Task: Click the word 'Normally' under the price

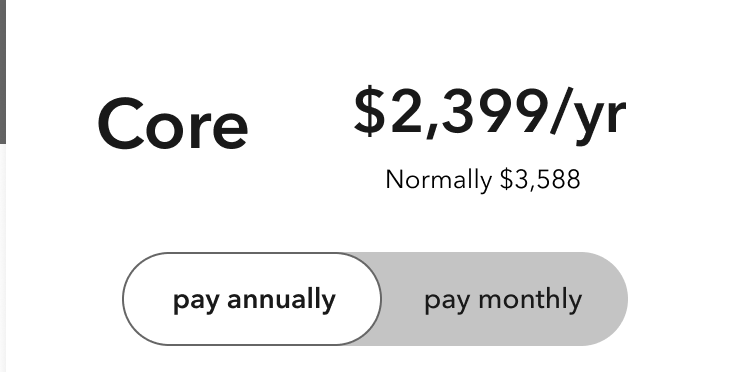Action: pyautogui.click(x=439, y=180)
